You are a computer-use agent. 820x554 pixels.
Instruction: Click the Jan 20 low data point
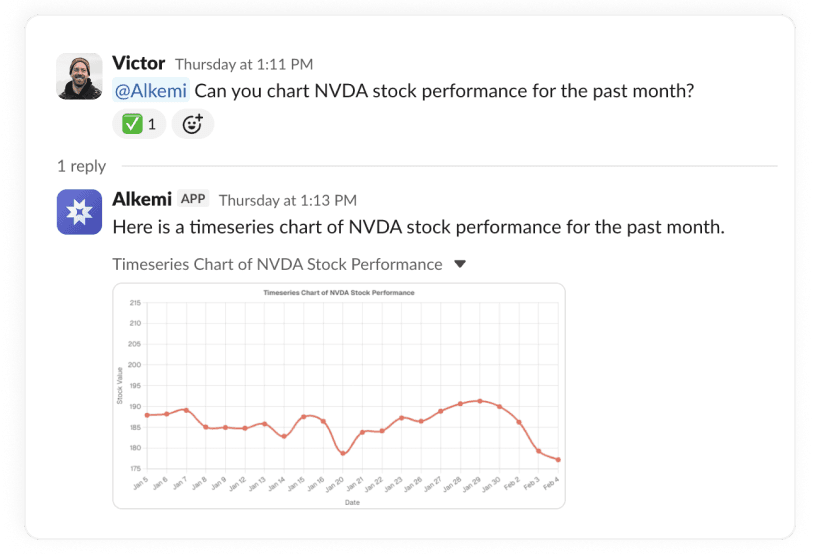point(343,453)
